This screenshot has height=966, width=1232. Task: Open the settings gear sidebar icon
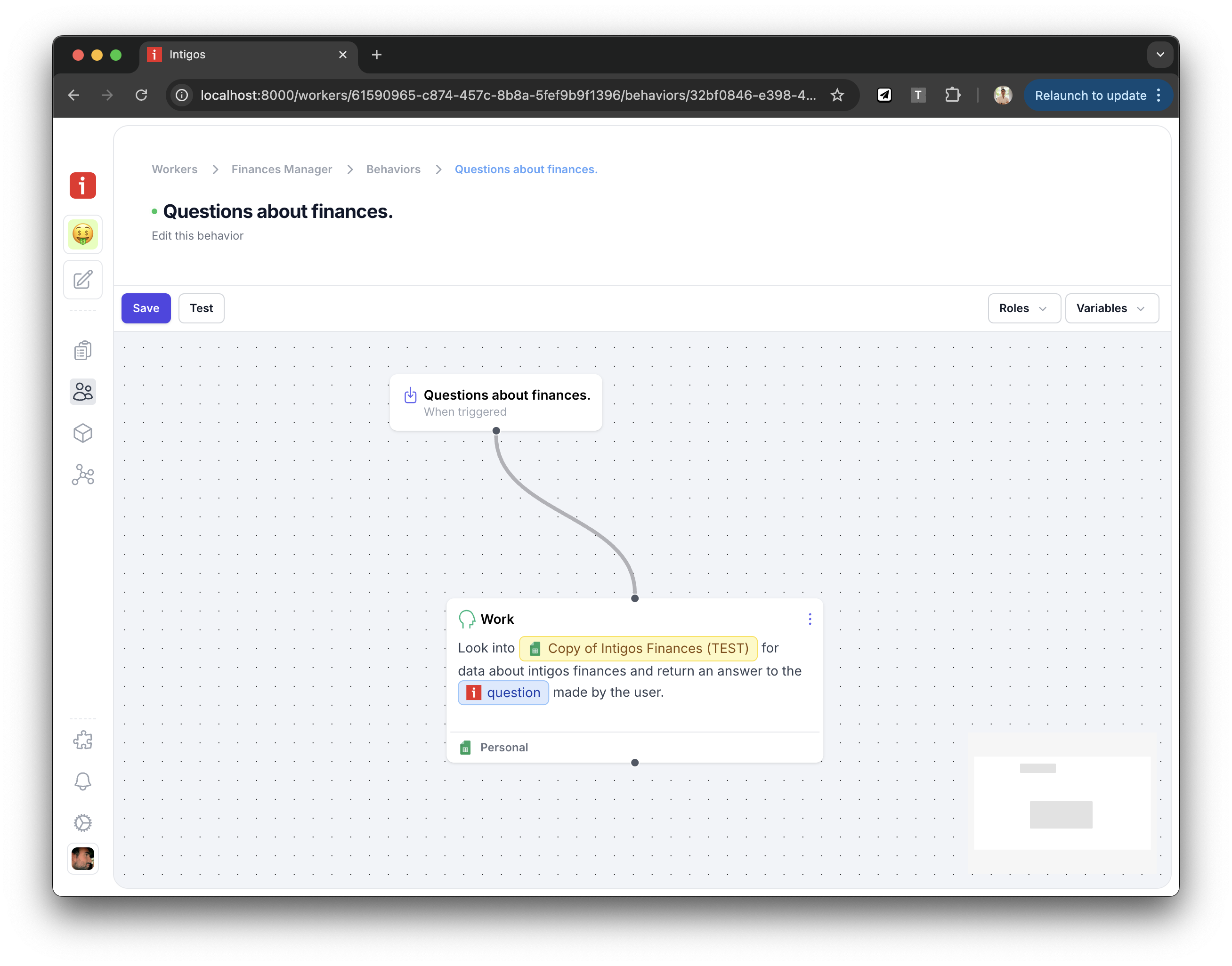click(x=82, y=822)
